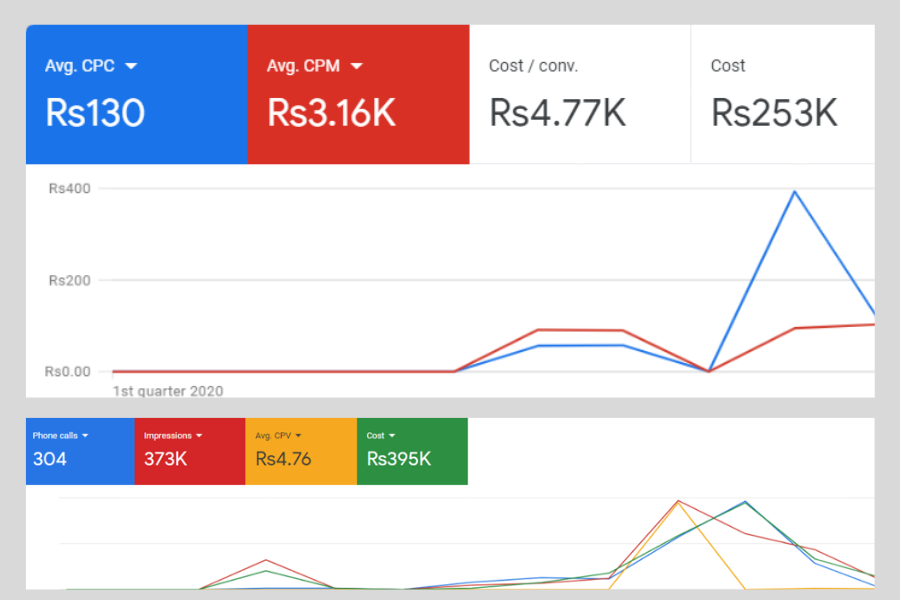
Task: Click the blue line's Rs400 peak
Action: [795, 192]
